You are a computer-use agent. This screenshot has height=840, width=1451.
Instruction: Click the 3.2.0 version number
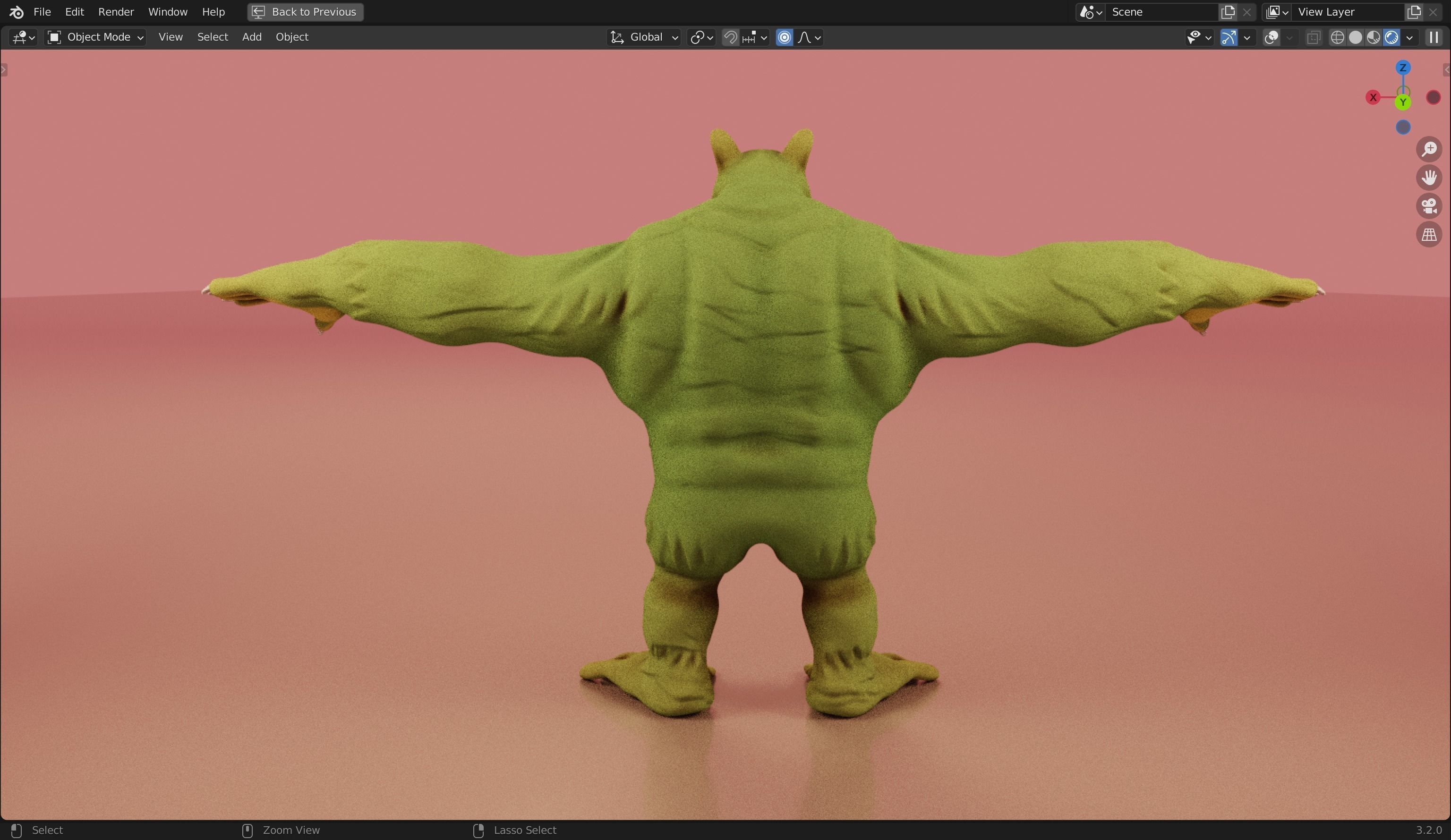[x=1428, y=830]
